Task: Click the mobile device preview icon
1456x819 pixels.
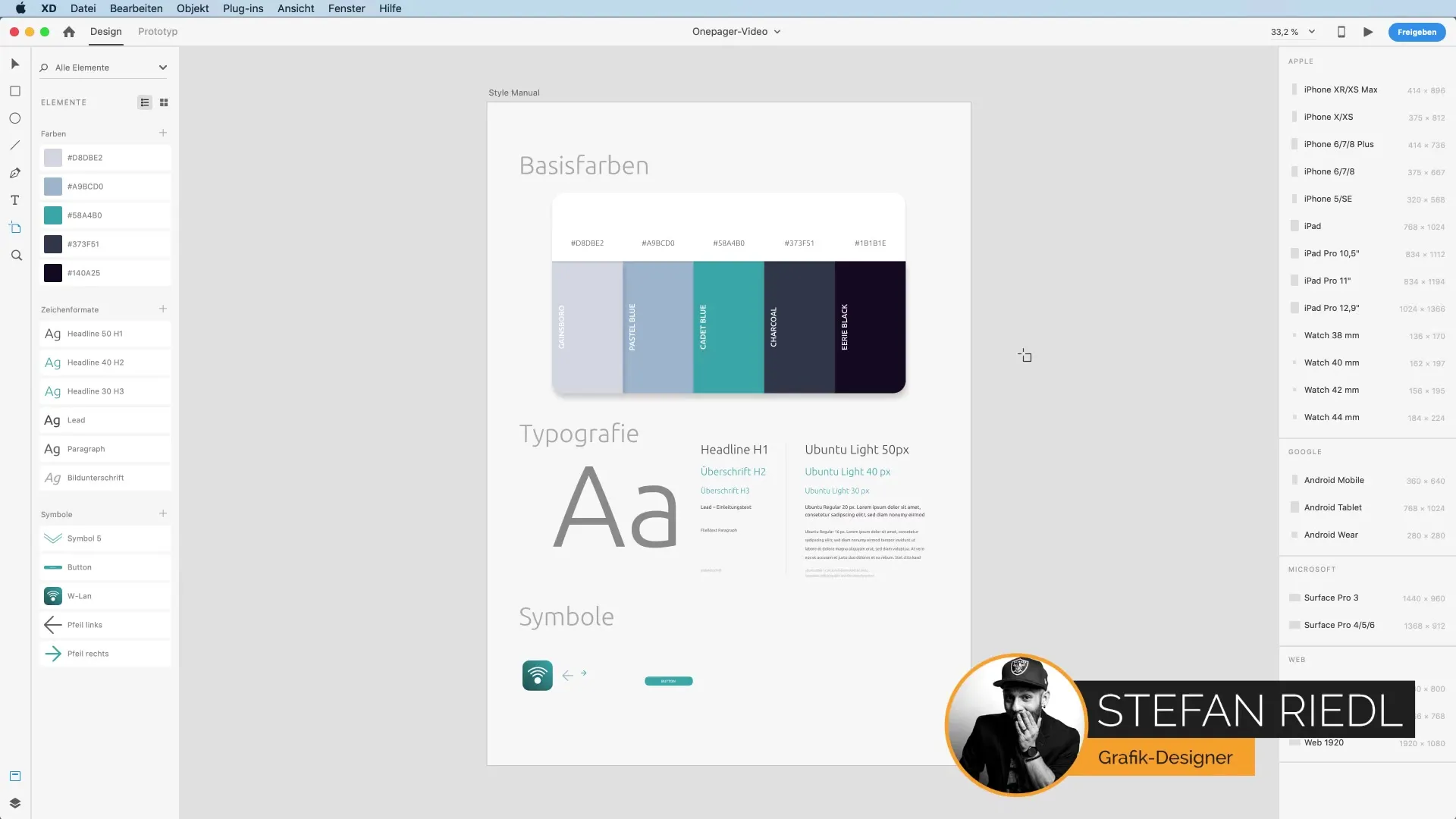Action: (1341, 32)
